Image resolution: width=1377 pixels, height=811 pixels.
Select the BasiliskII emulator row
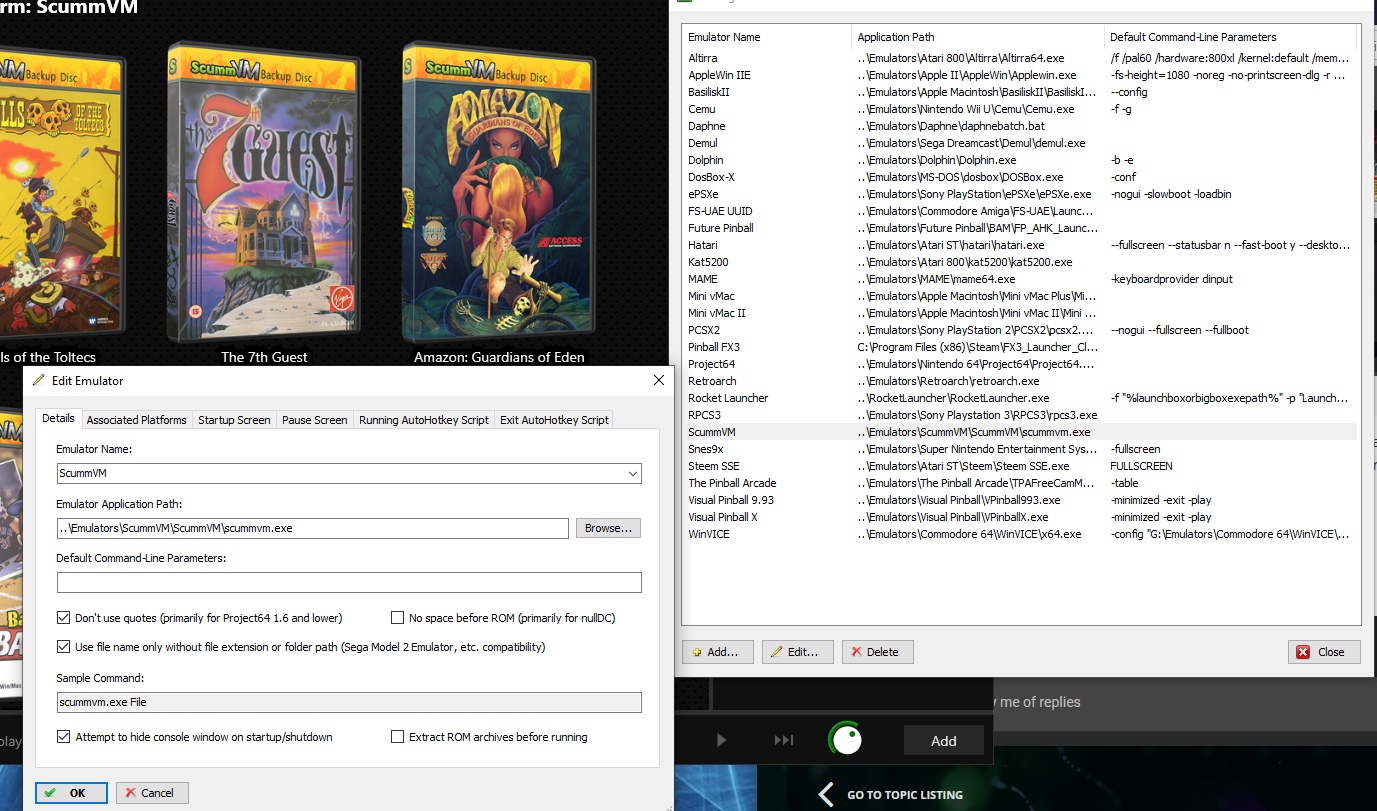coord(1020,92)
